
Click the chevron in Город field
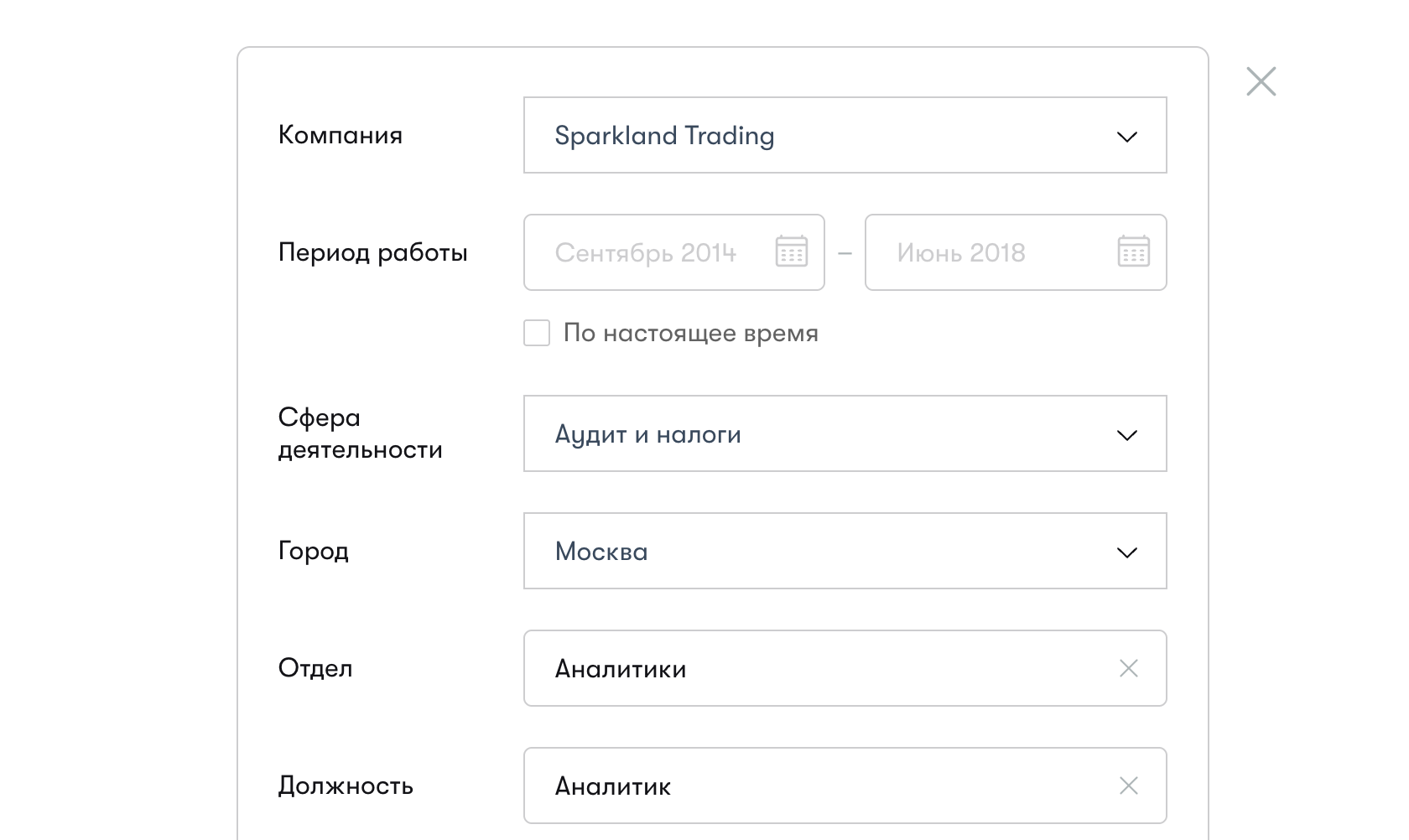pyautogui.click(x=1126, y=552)
